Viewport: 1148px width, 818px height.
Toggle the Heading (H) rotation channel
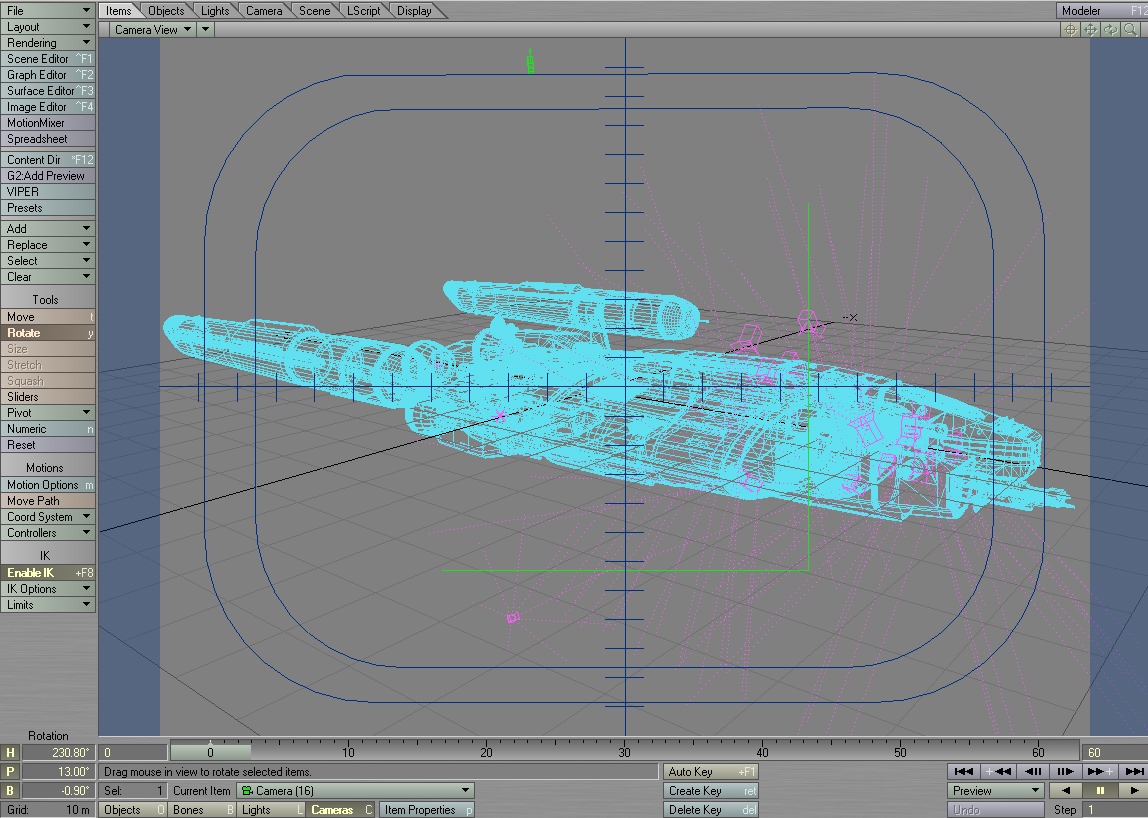10,753
